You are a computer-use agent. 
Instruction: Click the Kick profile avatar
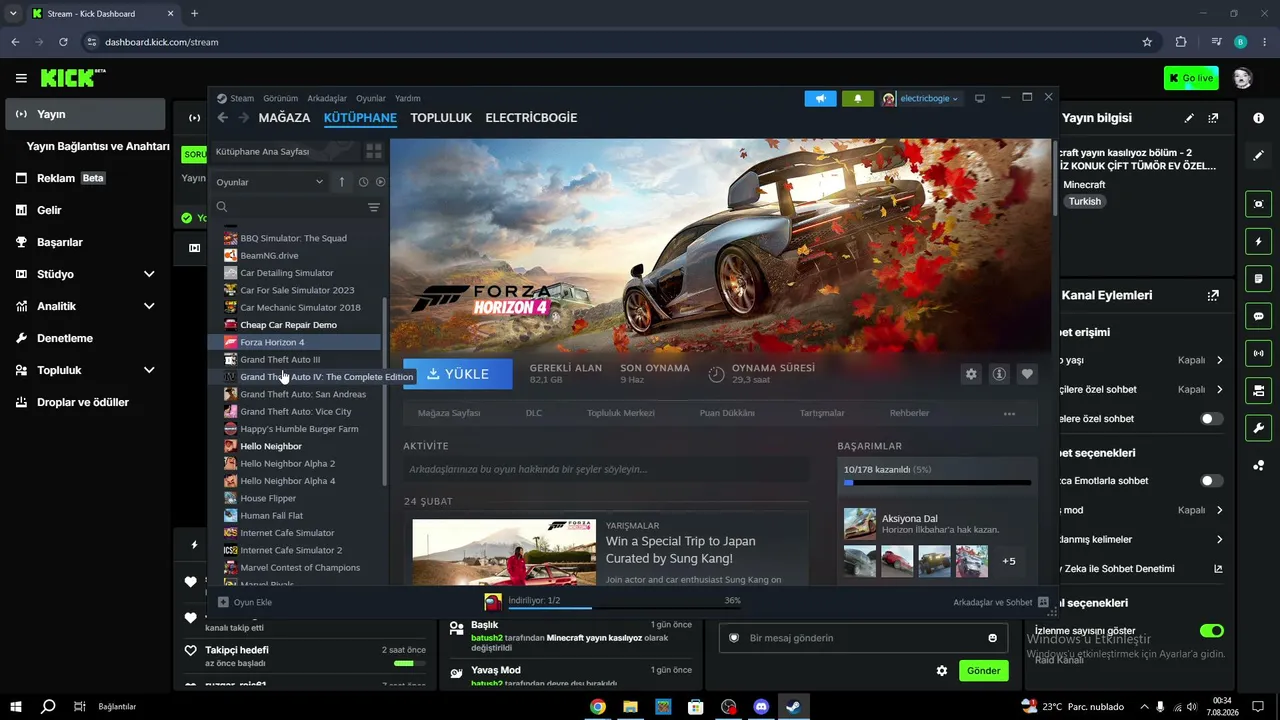click(1242, 78)
